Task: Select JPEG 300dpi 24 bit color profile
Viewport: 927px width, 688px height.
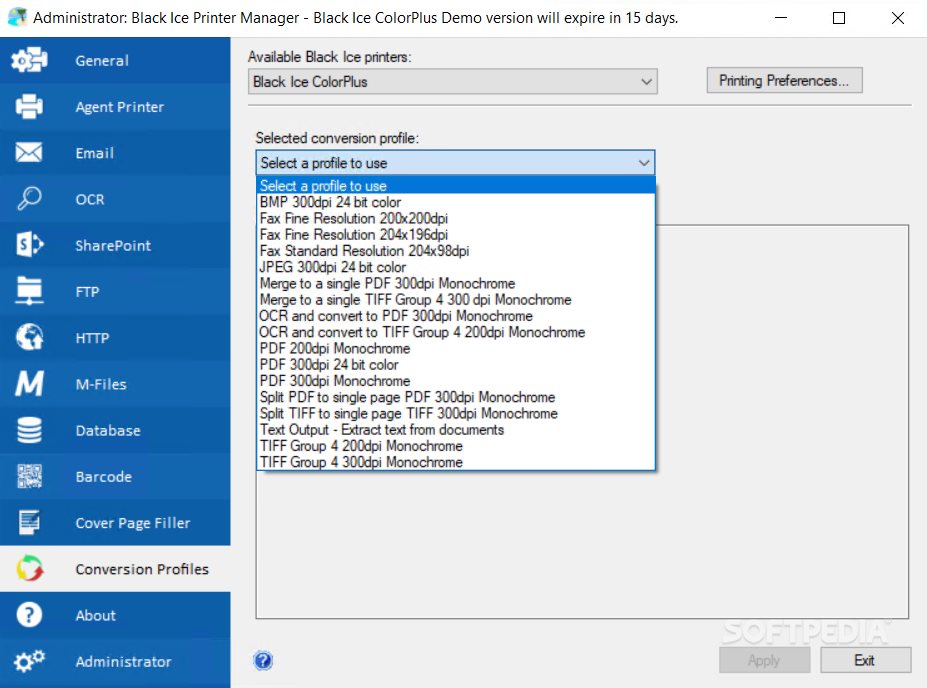Action: pyautogui.click(x=456, y=267)
